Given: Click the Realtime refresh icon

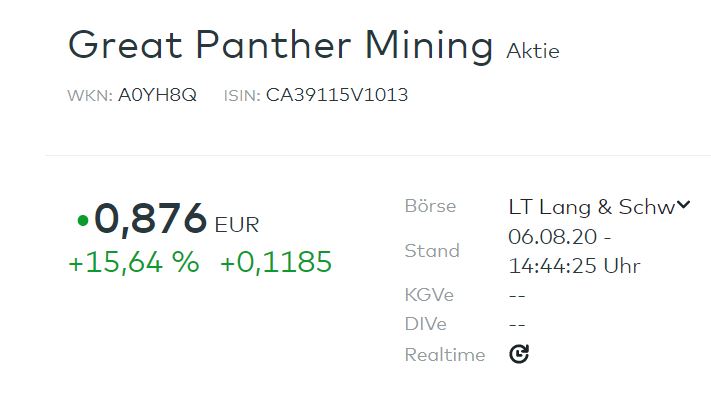Looking at the screenshot, I should click(518, 354).
